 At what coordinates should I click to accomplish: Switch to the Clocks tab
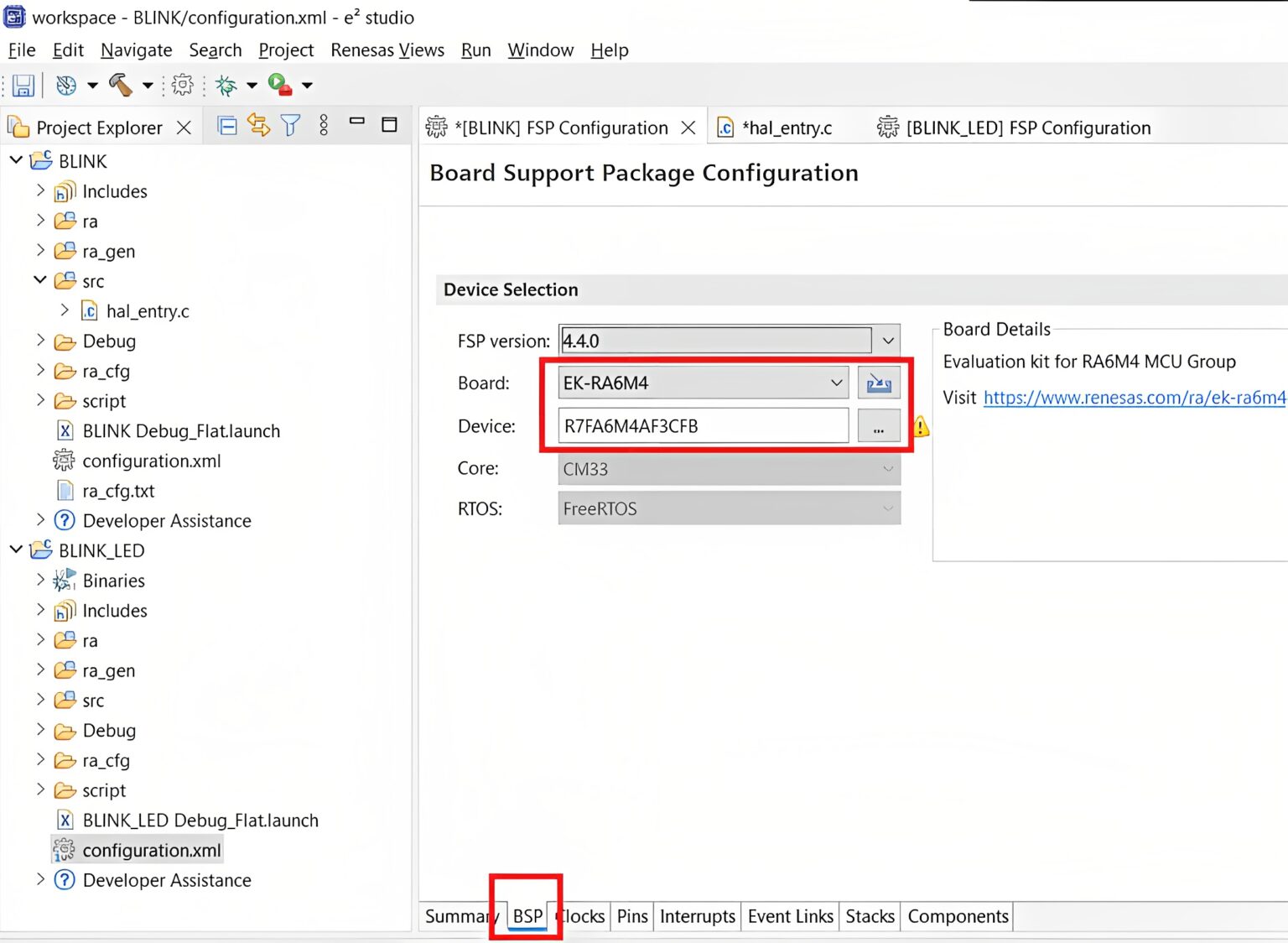pos(580,916)
